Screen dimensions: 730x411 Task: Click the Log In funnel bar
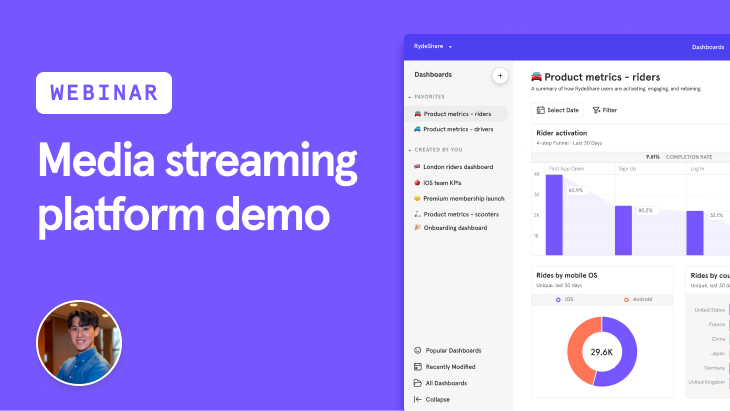pos(695,233)
